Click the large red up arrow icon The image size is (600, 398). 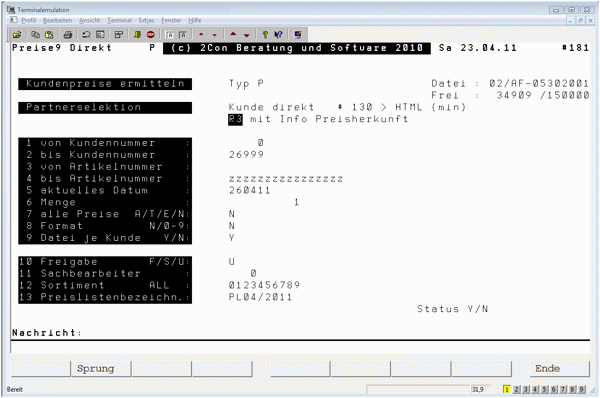[233, 34]
